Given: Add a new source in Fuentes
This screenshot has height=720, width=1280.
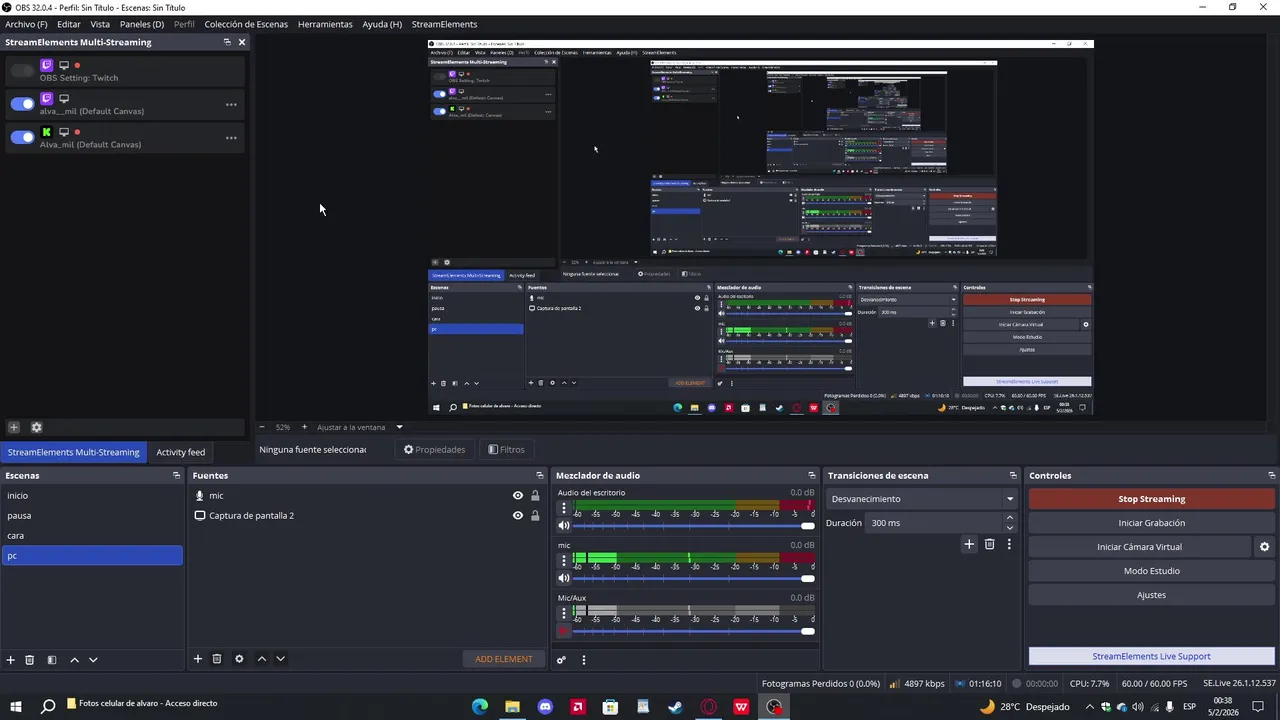Looking at the screenshot, I should (x=198, y=659).
